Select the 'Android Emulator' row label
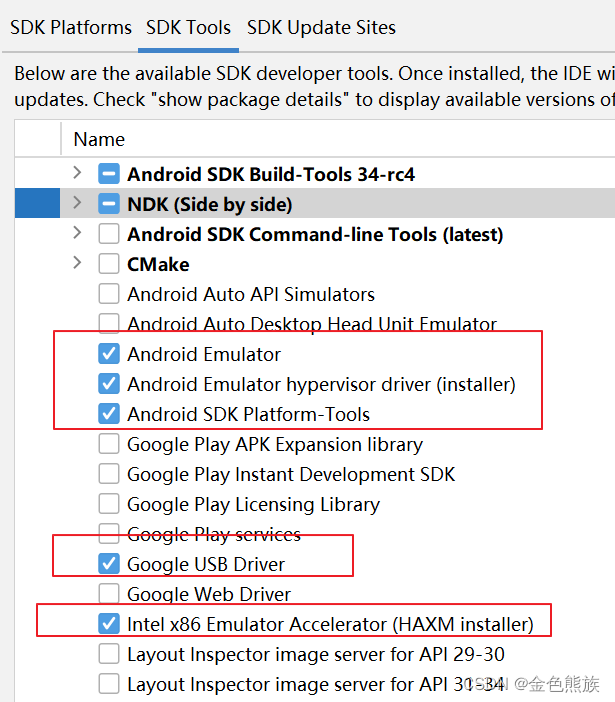Screen dimensions: 615x702 coord(204,354)
